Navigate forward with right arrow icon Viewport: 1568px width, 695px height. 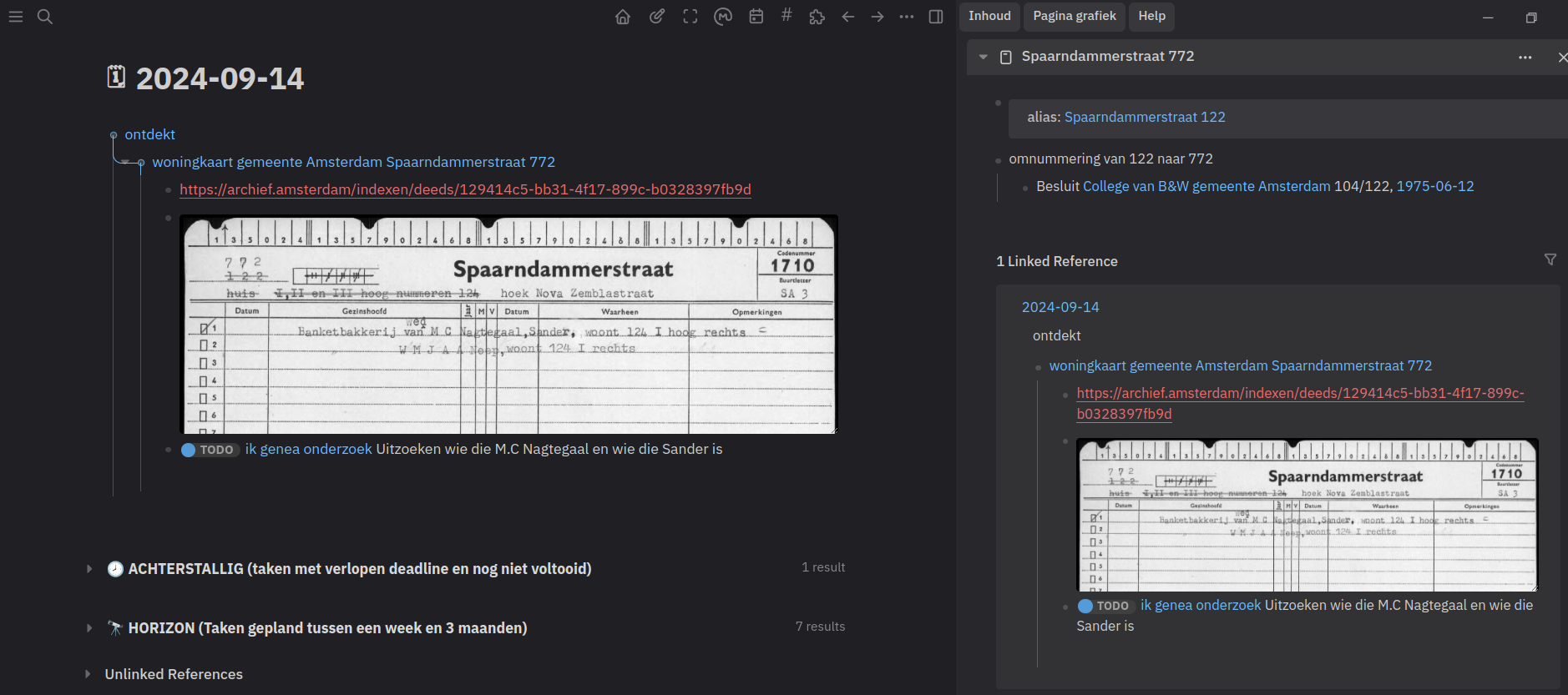[878, 17]
